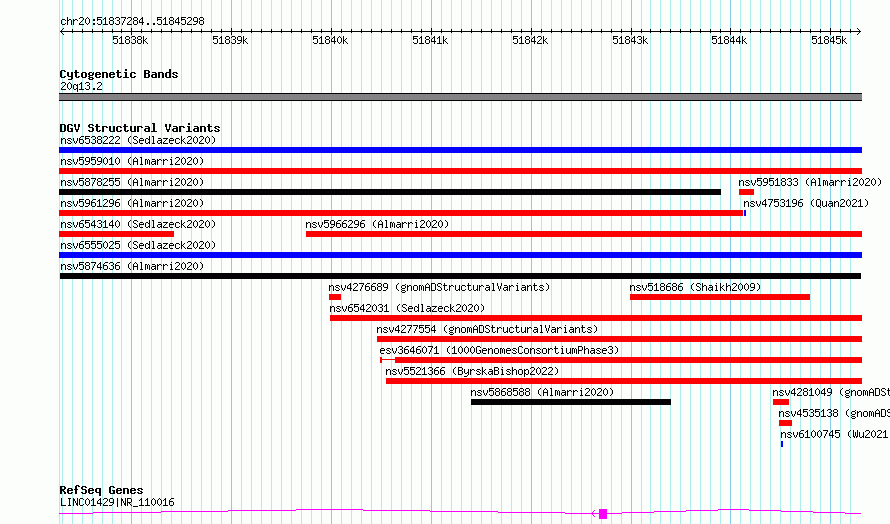This screenshot has height=524, width=890.
Task: Click the 51840k ruler tick label
Action: [x=330, y=40]
